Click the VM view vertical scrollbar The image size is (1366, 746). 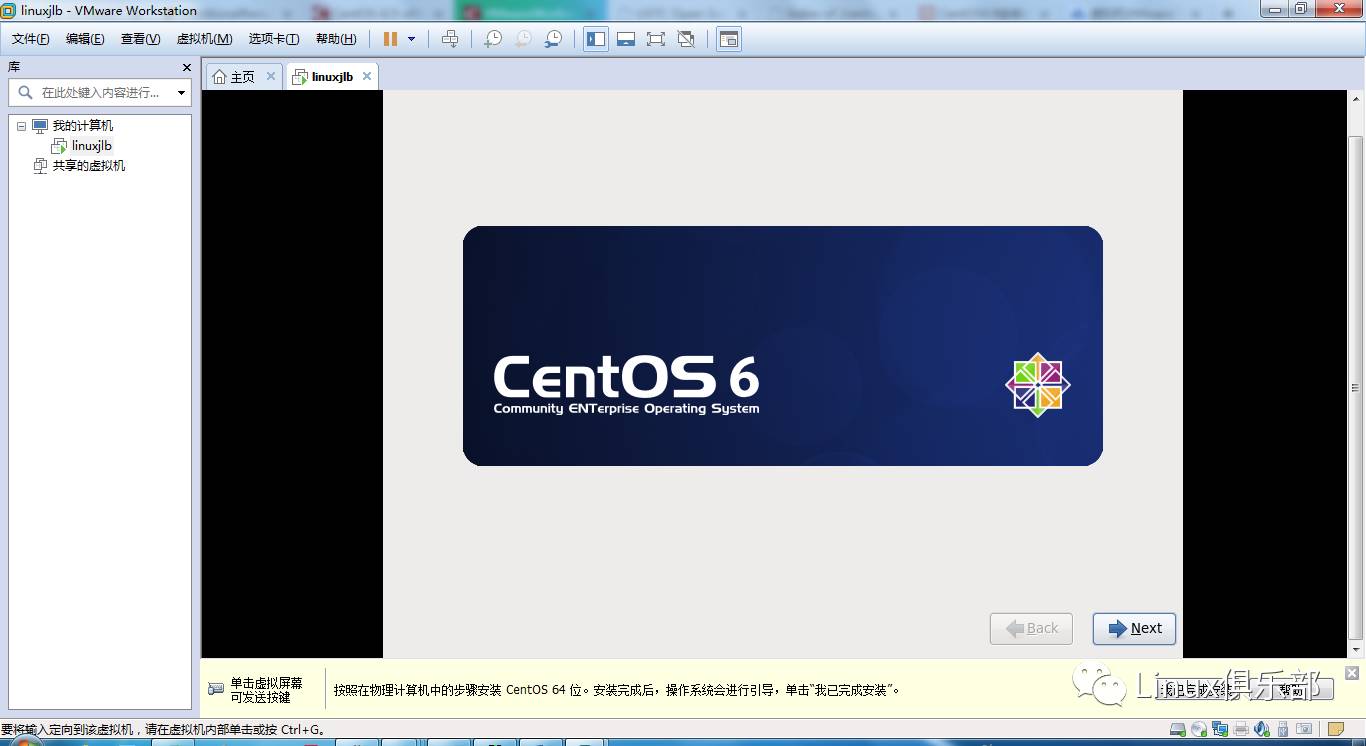point(1356,388)
